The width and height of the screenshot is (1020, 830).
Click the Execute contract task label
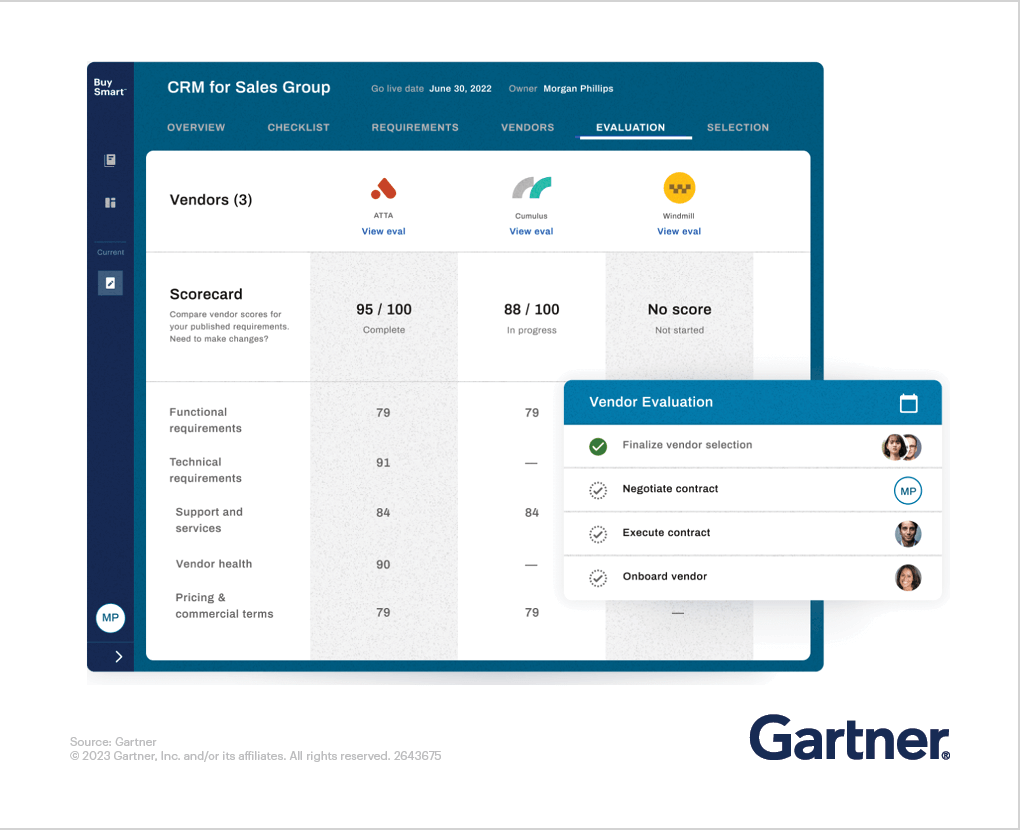pyautogui.click(x=666, y=532)
